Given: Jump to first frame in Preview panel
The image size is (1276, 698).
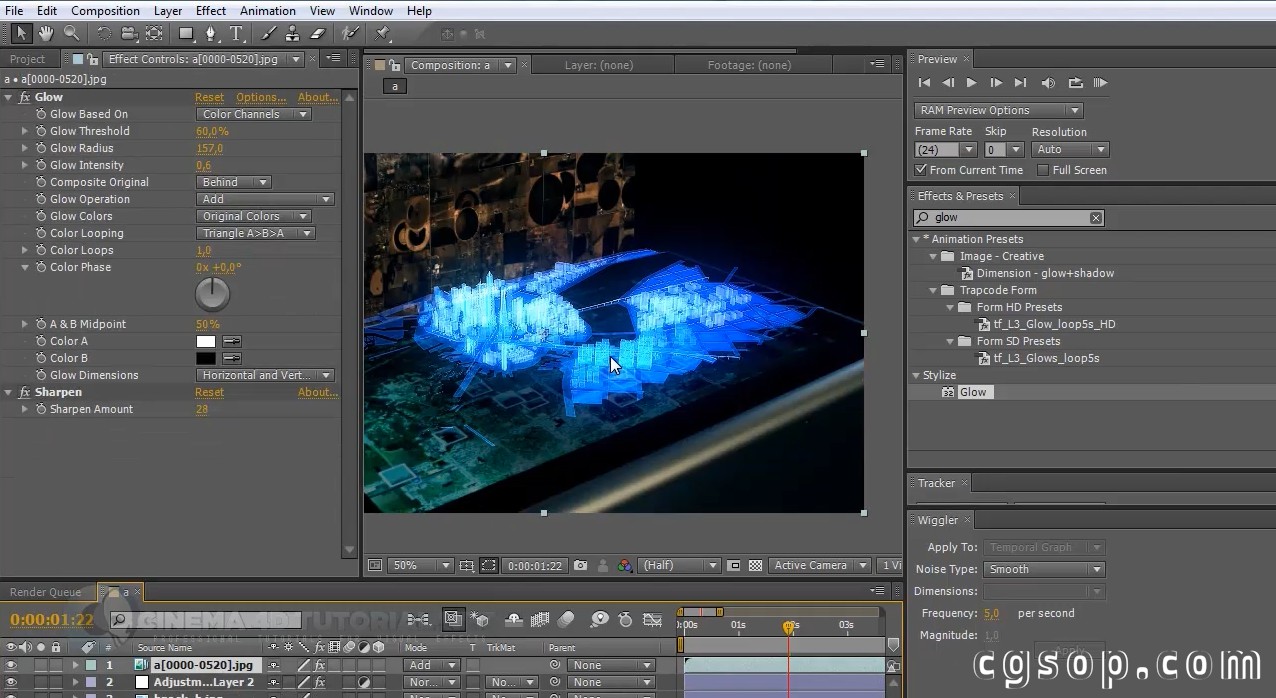Looking at the screenshot, I should (x=924, y=83).
